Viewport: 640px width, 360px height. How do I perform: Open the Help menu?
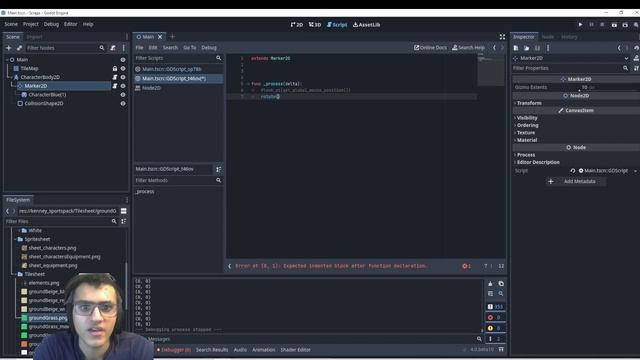pyautogui.click(x=88, y=24)
